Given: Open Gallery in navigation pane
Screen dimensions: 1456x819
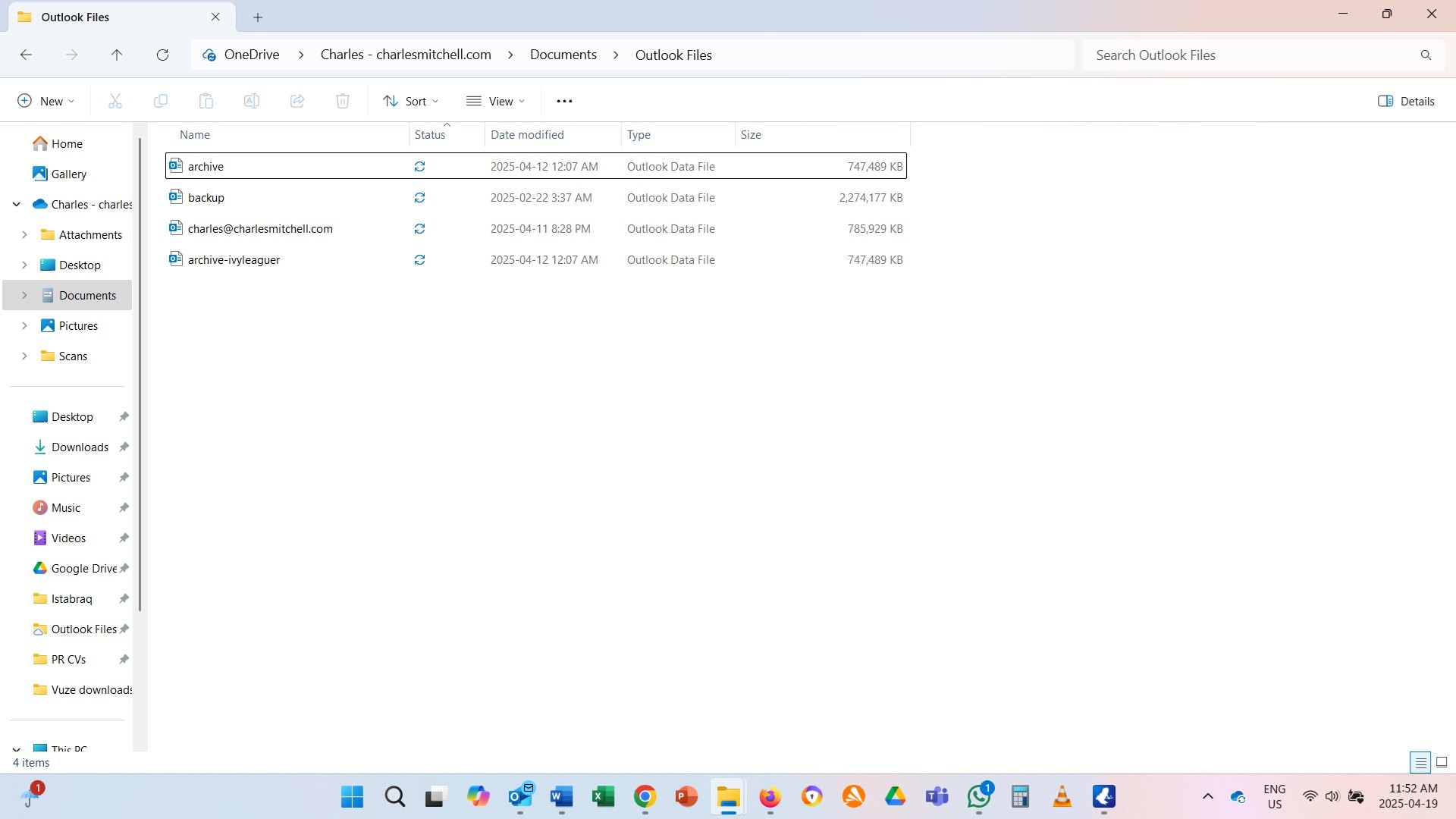Looking at the screenshot, I should pos(69,174).
